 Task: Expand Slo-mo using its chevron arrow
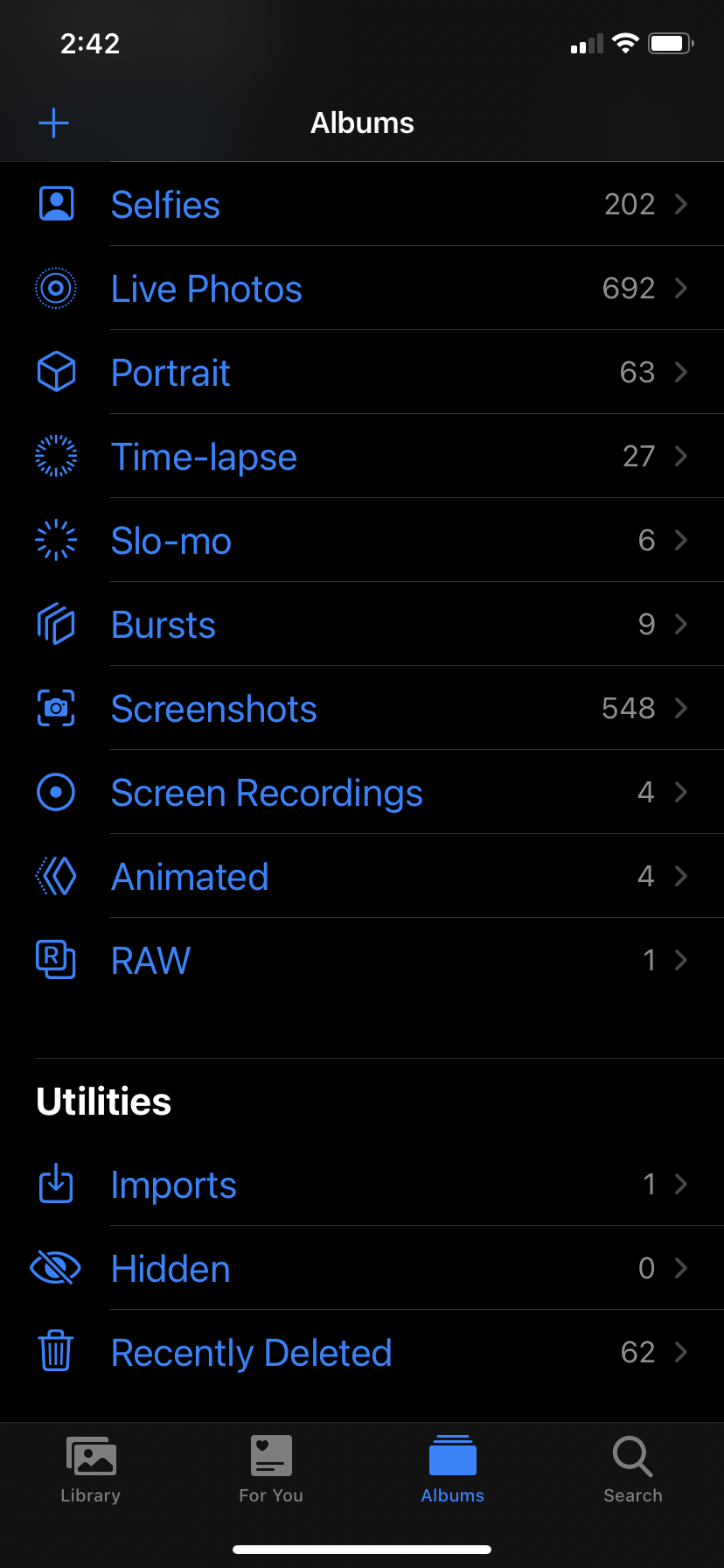pos(681,540)
